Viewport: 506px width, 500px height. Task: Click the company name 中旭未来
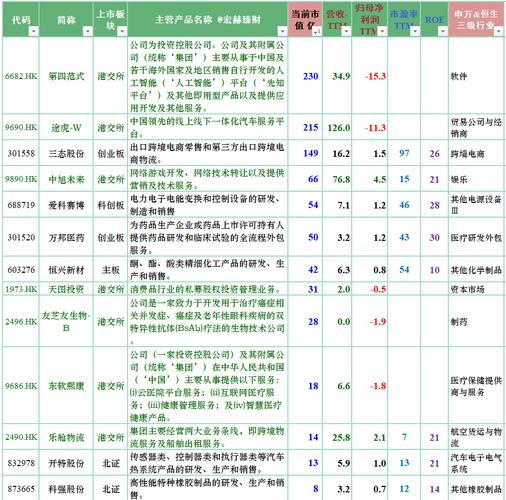point(66,179)
